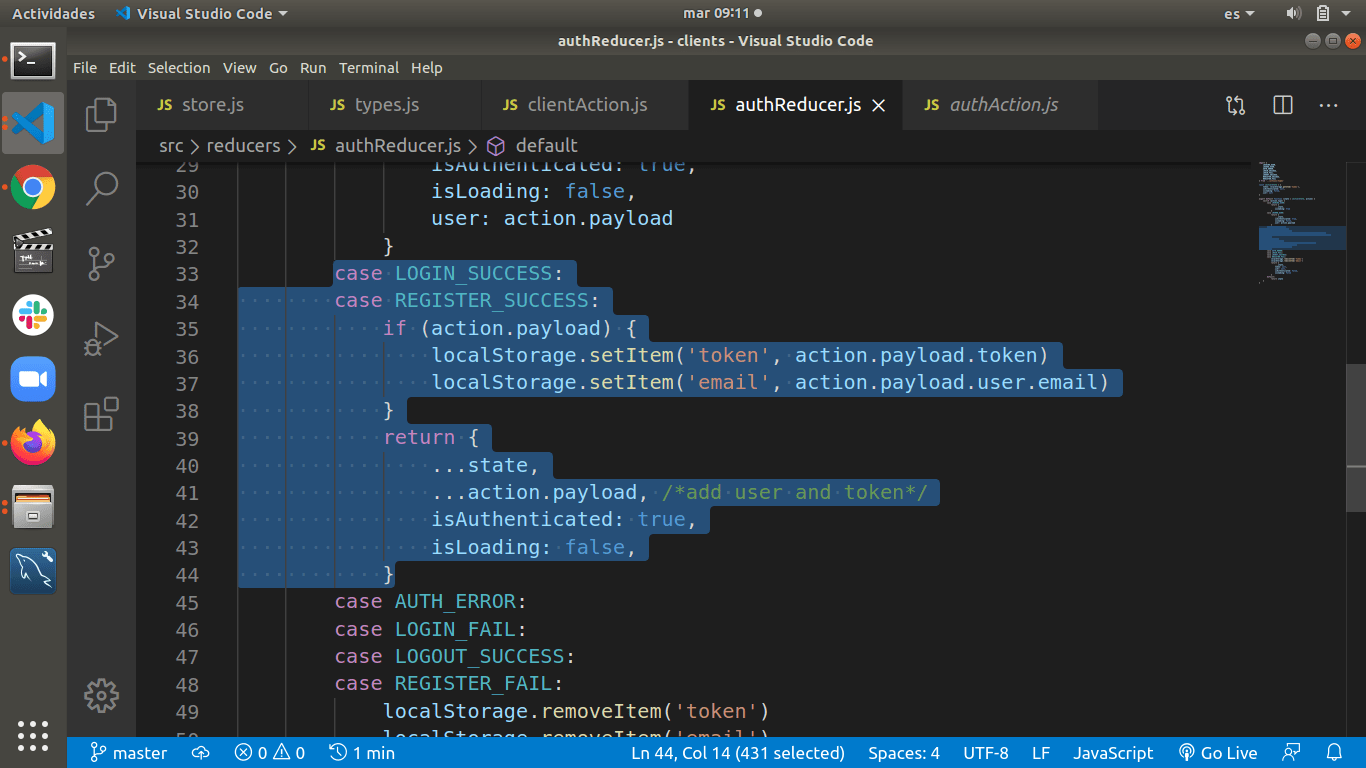1366x768 pixels.
Task: Switch to the types.js tab
Action: coord(395,105)
